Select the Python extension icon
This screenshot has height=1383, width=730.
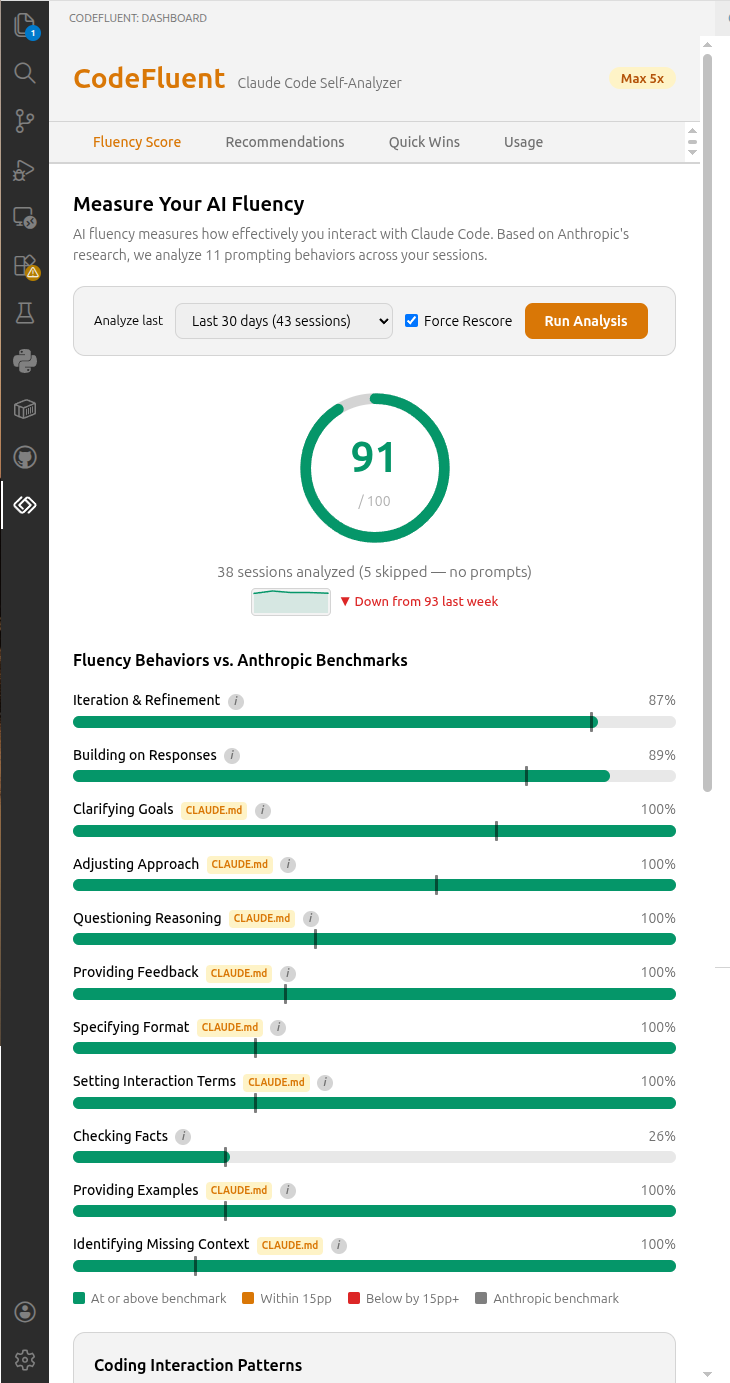[x=24, y=361]
